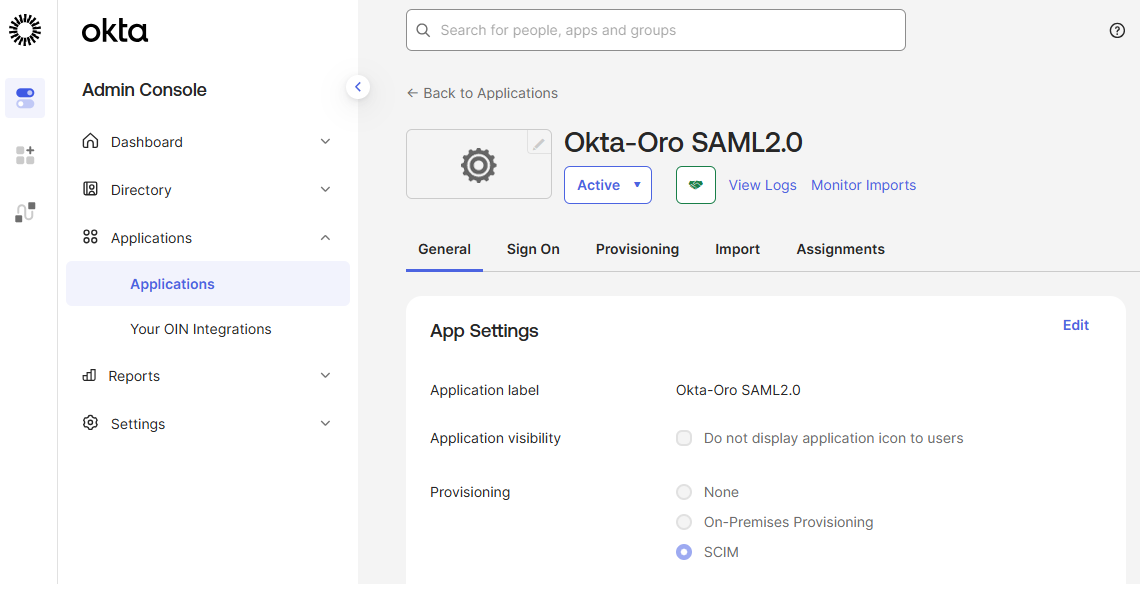Image resolution: width=1140 pixels, height=596 pixels.
Task: Select the SCIM provisioning radio button
Action: point(684,552)
